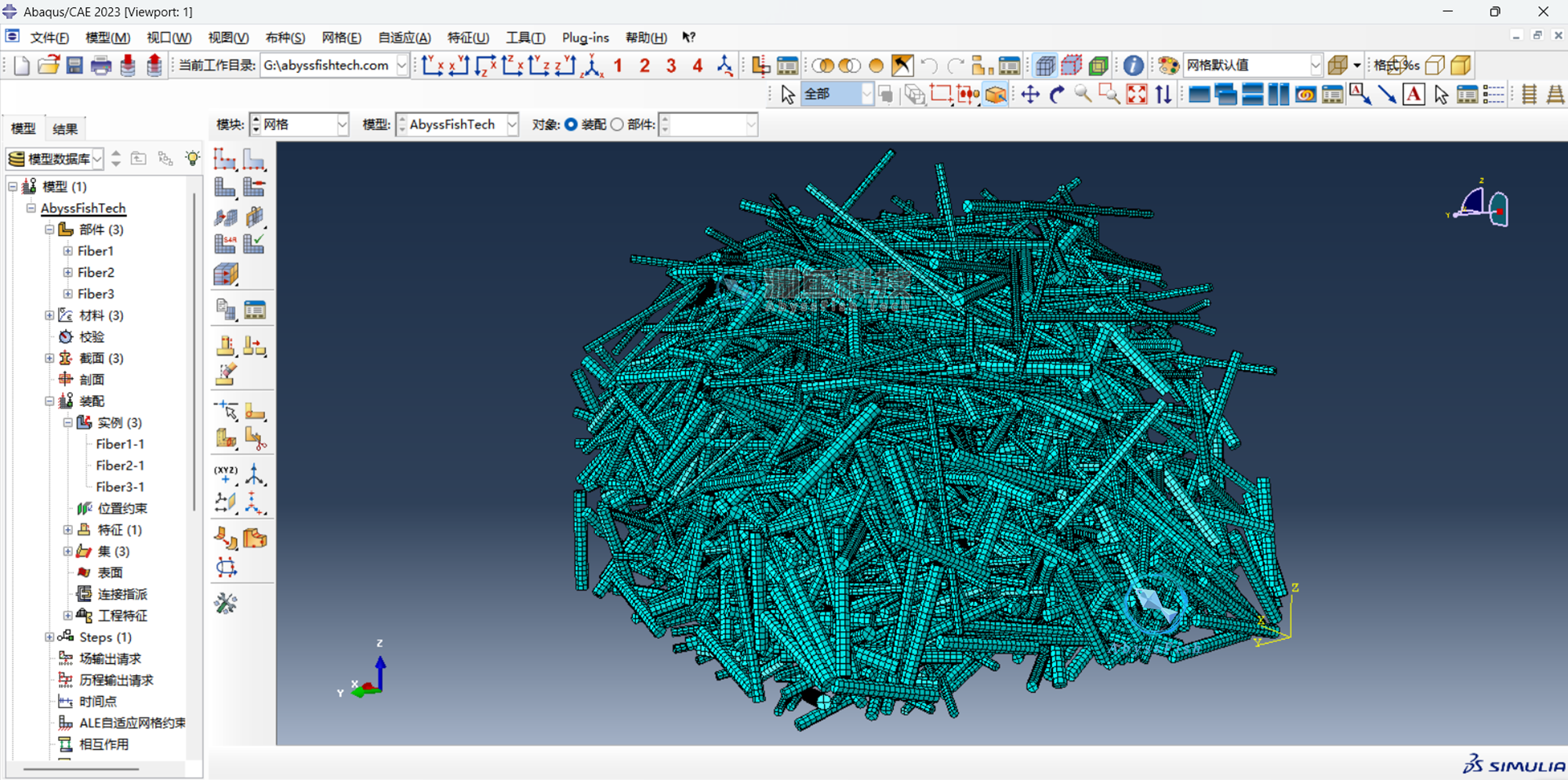Click the Seed part instance tool

pyautogui.click(x=225, y=159)
